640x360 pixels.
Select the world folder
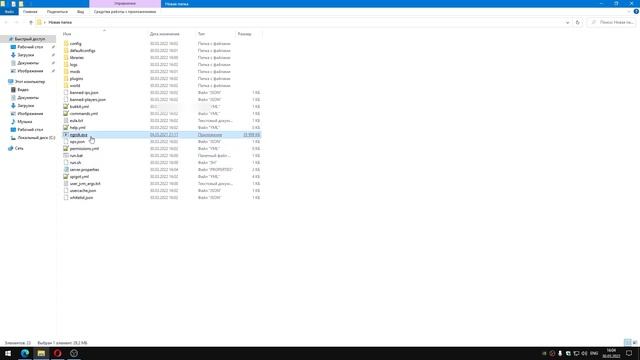pyautogui.click(x=75, y=86)
